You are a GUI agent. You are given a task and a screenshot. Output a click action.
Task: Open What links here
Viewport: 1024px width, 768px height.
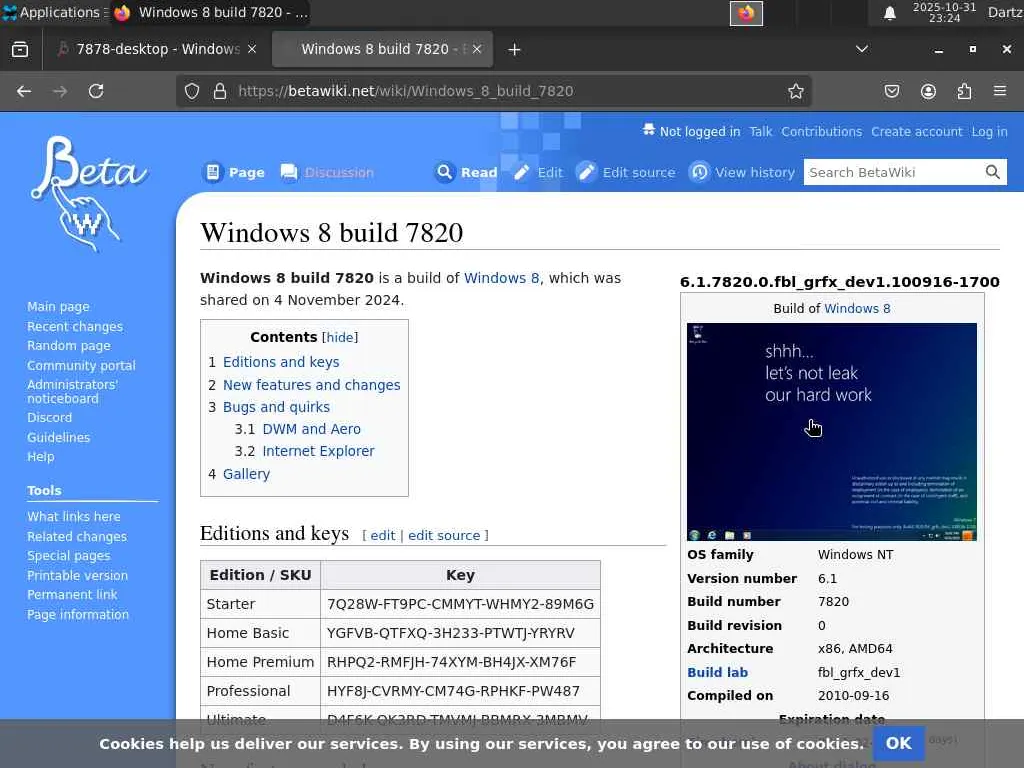click(x=74, y=517)
